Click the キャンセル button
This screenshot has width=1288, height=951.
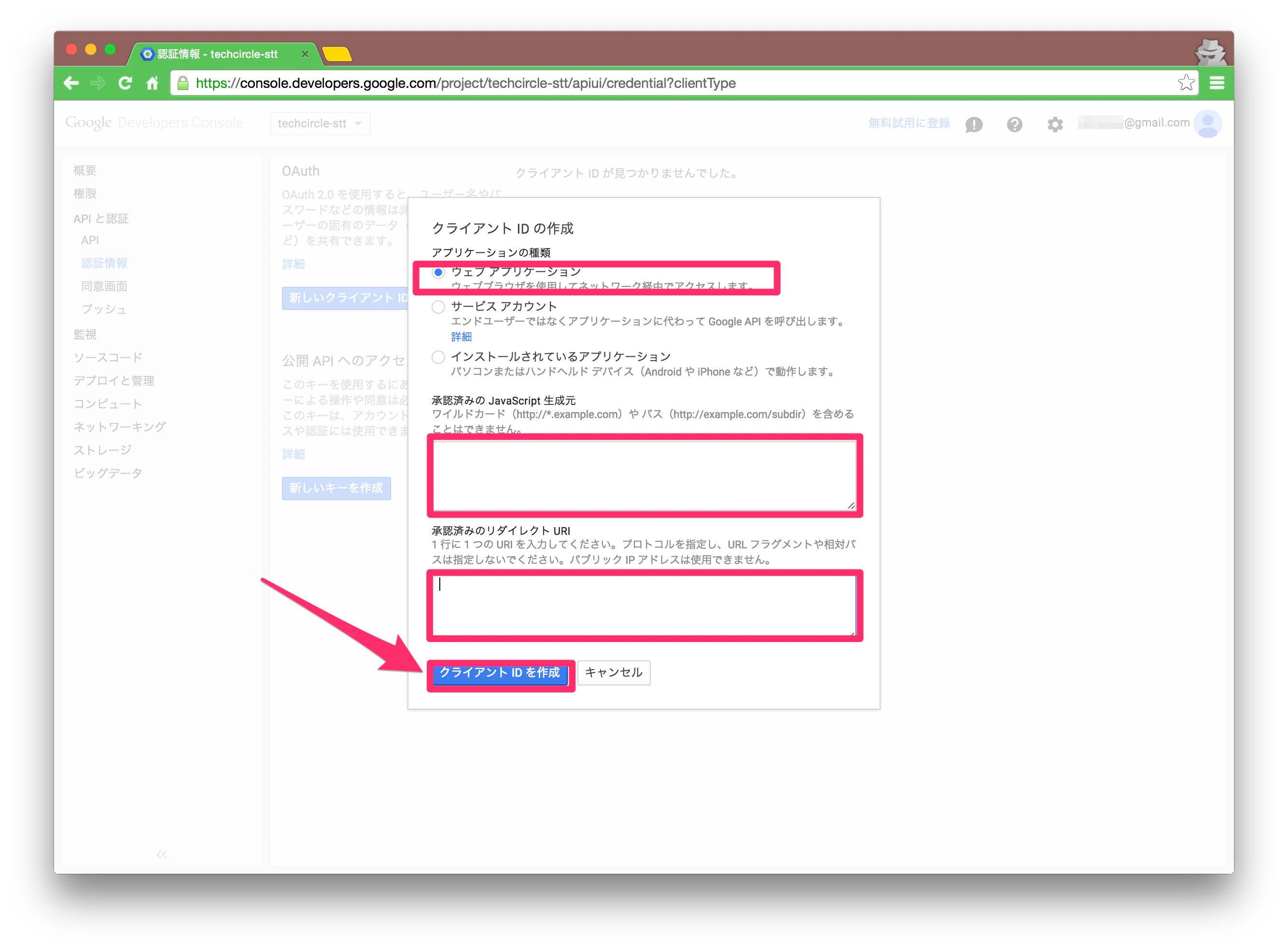[614, 673]
